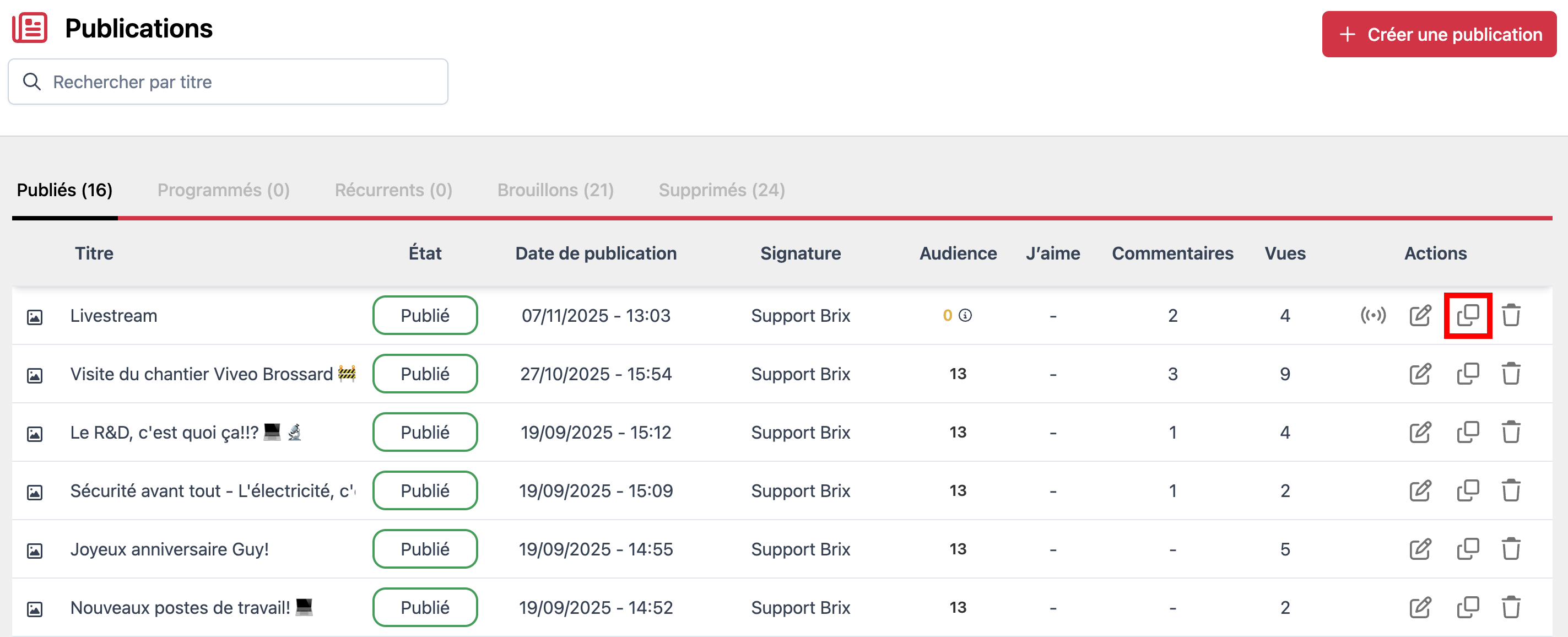Duplicate the Livestream publication

point(1468,315)
